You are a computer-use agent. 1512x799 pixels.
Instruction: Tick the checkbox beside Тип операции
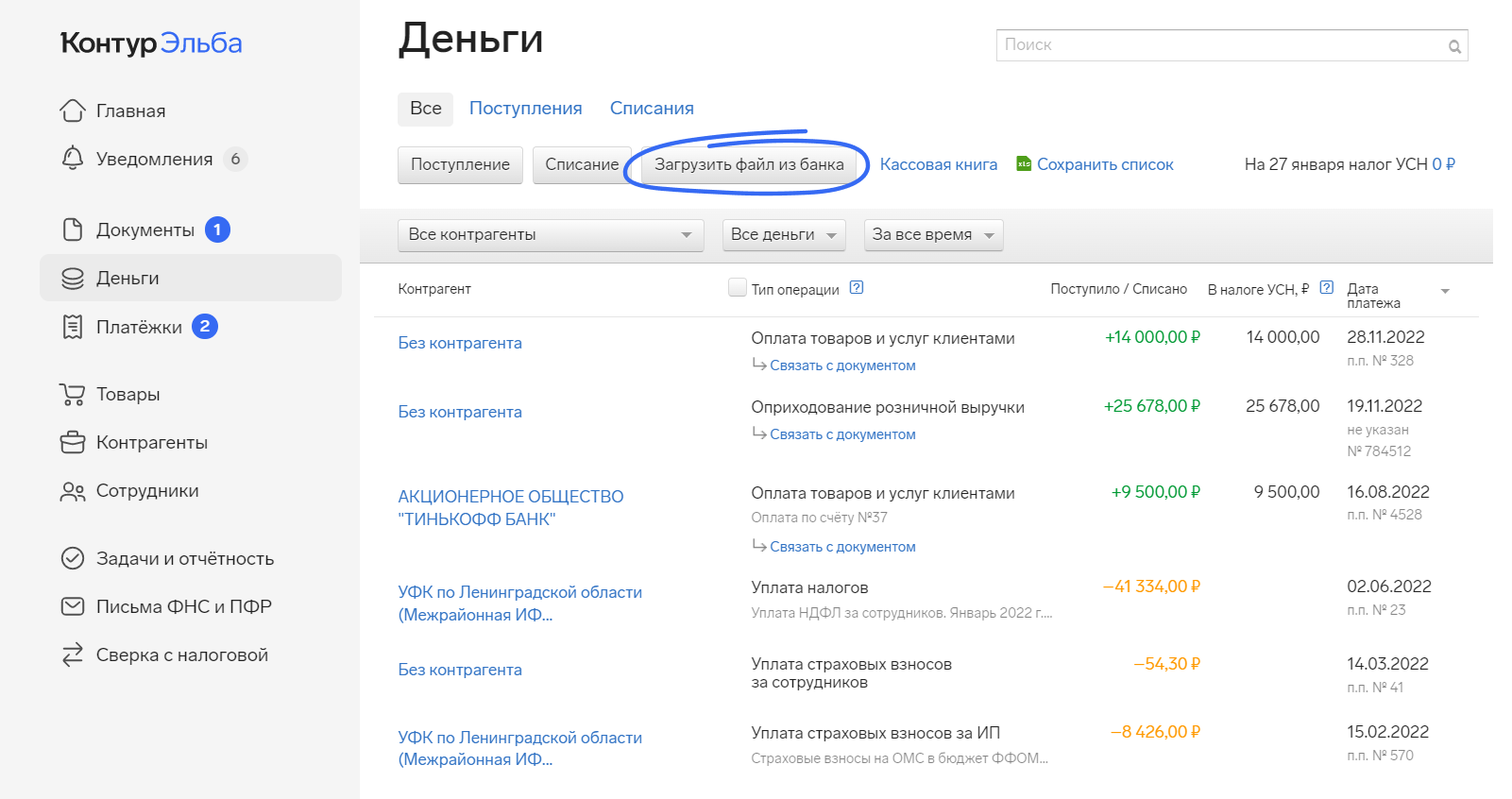pos(738,287)
